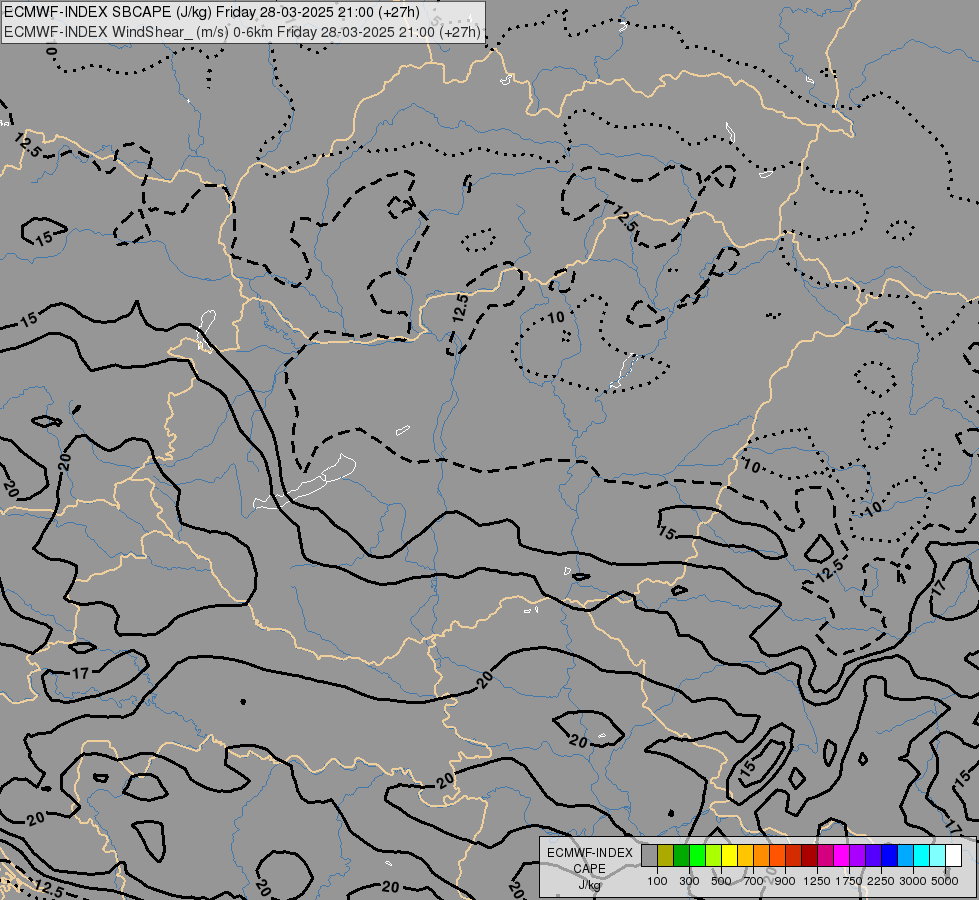
Task: Click the legend tick label 1250
Action: coord(817,881)
